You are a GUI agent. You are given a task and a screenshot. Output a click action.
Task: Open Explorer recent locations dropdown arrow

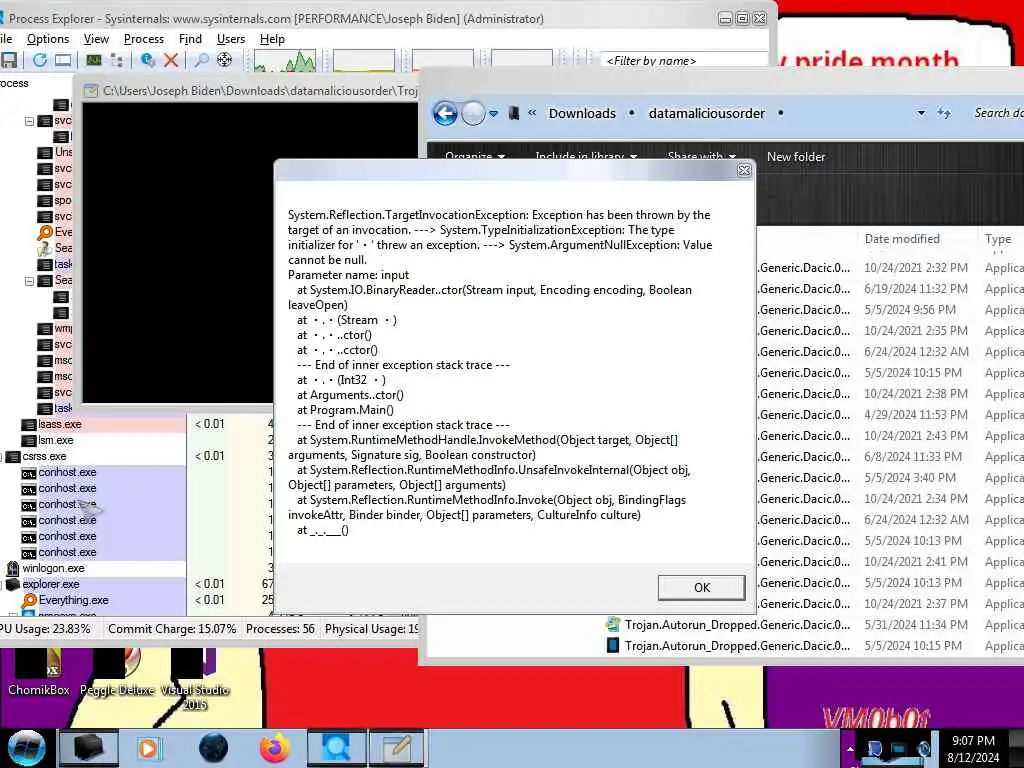coord(494,114)
